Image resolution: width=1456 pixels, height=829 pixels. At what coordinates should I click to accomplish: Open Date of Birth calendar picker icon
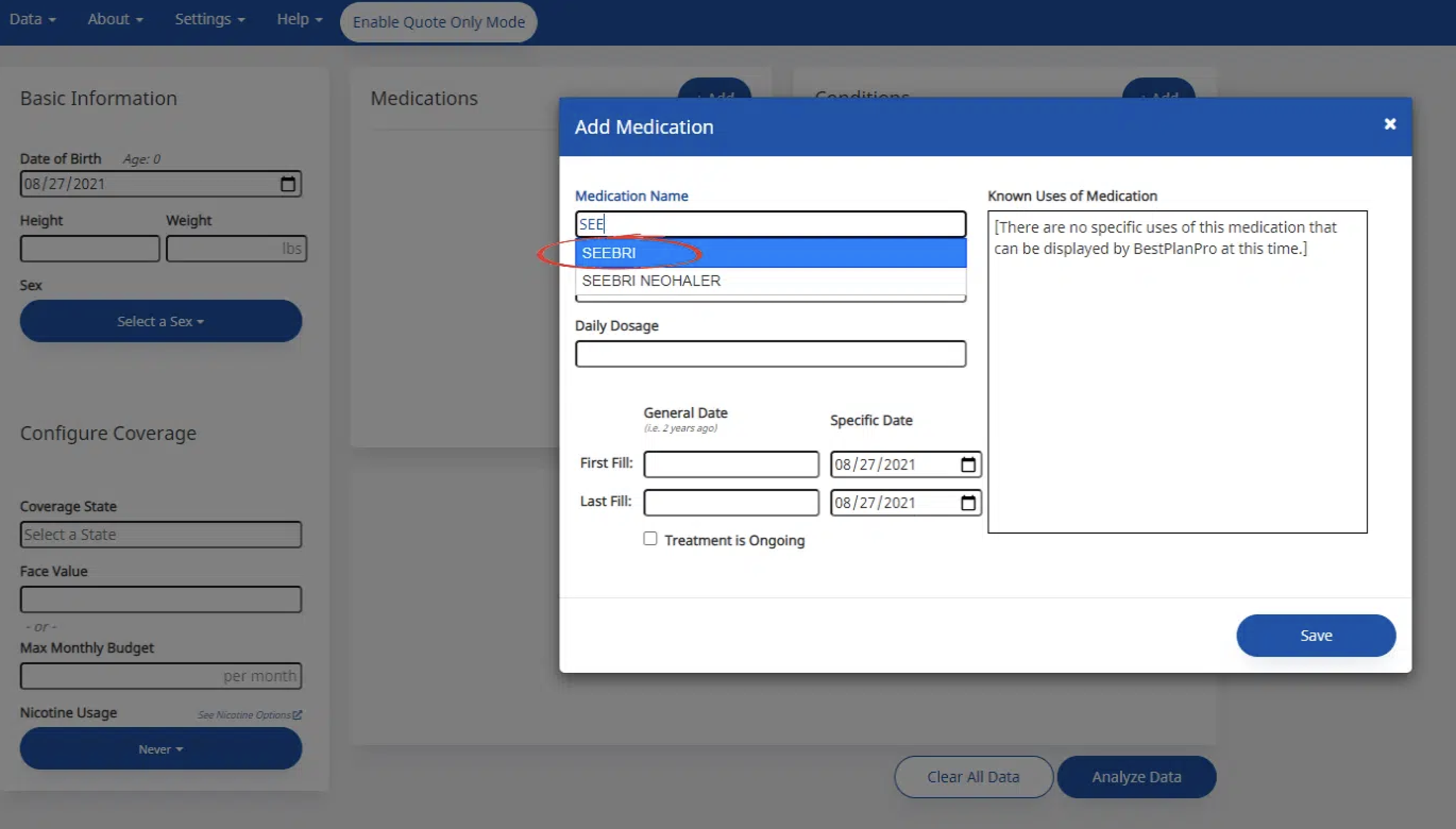tap(288, 184)
